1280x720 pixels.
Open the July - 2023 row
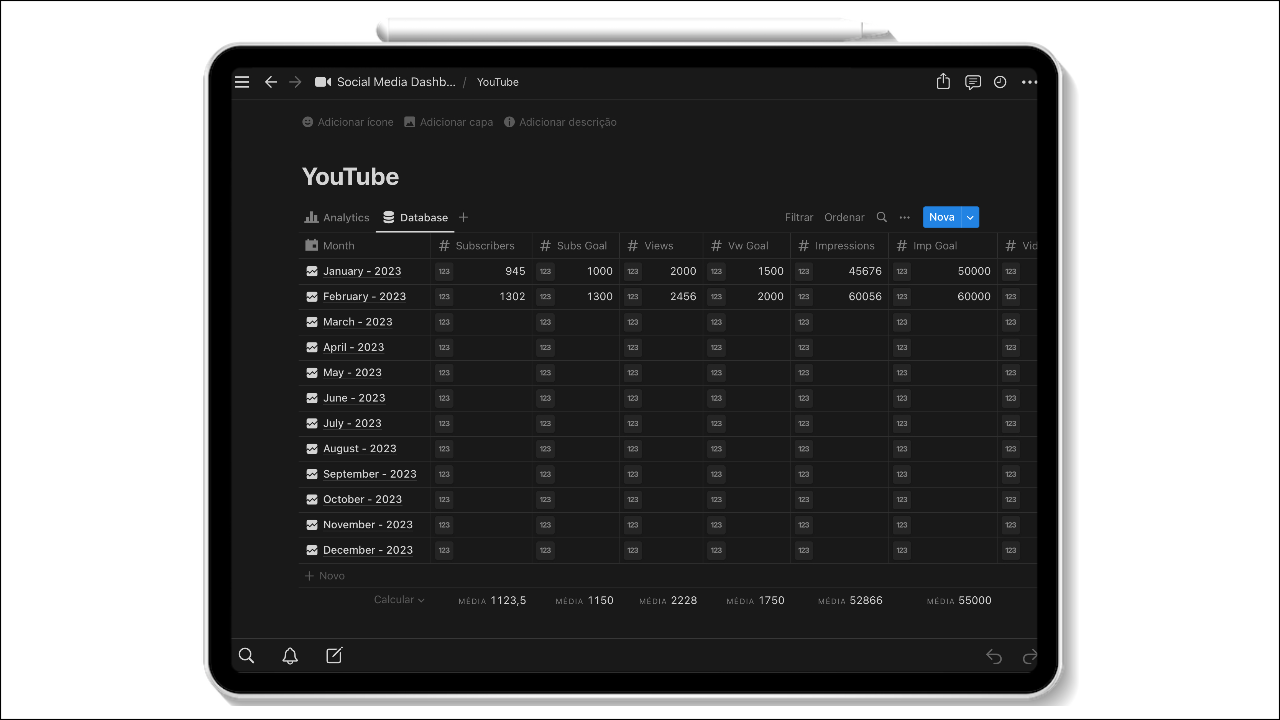(352, 423)
